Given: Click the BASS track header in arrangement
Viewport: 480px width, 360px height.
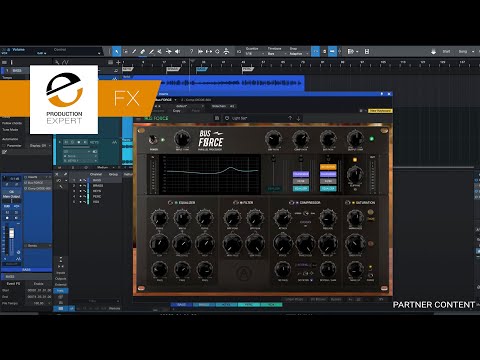Looking at the screenshot, I should pyautogui.click(x=17, y=71).
